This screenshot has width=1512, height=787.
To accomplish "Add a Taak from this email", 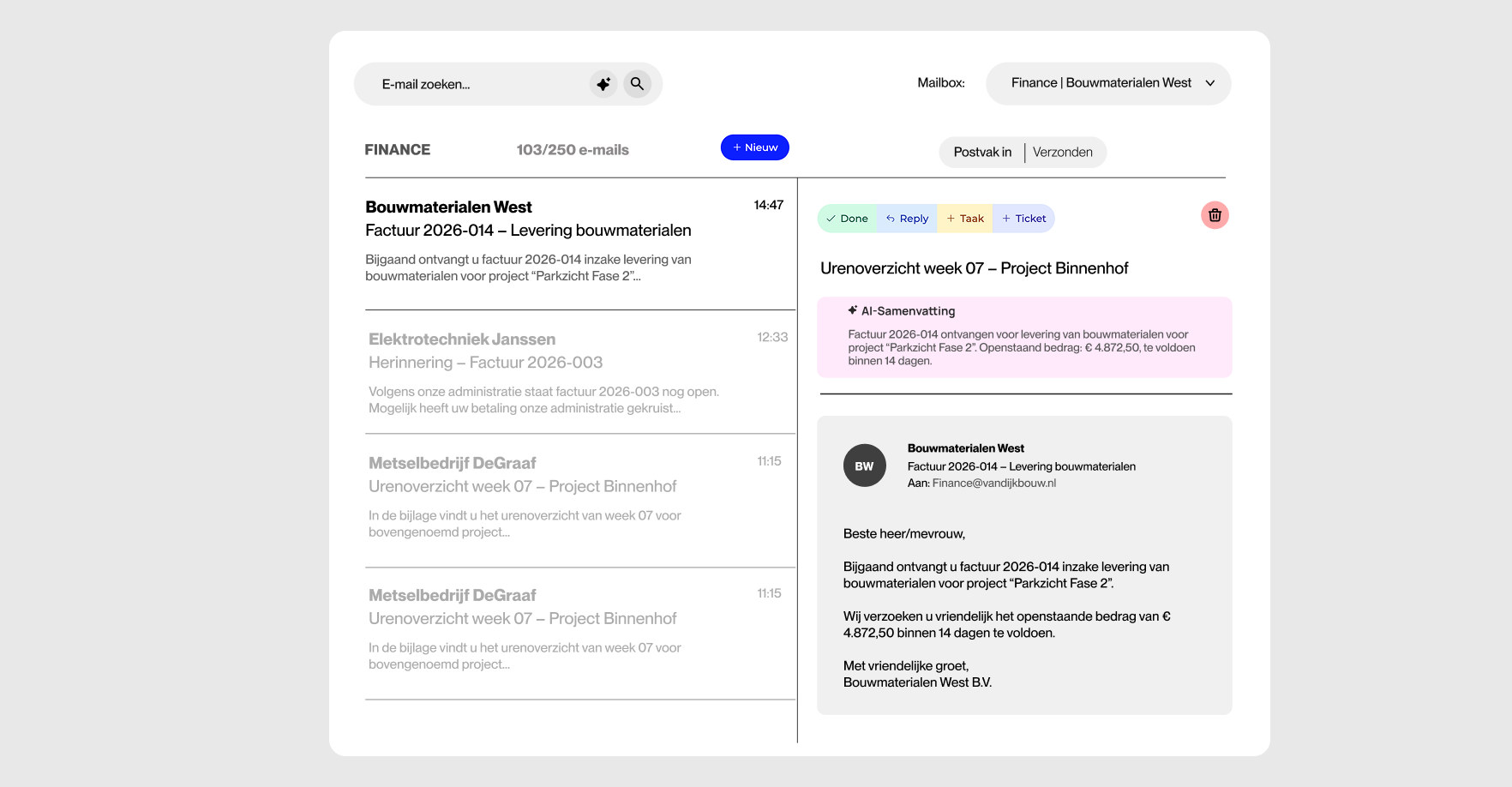I will click(965, 219).
